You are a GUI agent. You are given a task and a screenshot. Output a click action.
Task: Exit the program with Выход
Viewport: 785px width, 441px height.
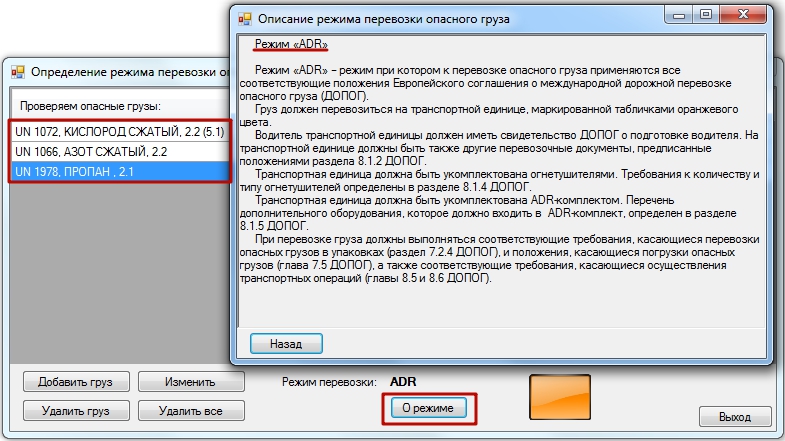[x=735, y=417]
